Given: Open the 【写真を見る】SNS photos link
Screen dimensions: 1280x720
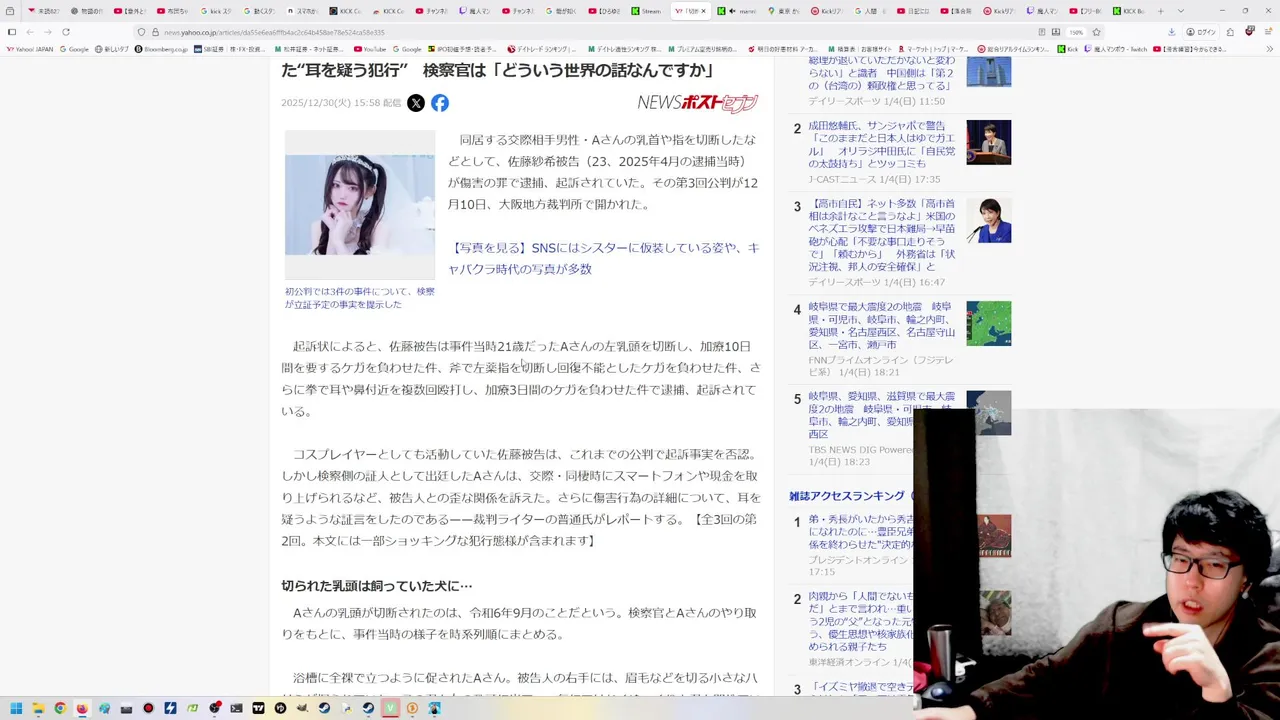Looking at the screenshot, I should point(604,258).
